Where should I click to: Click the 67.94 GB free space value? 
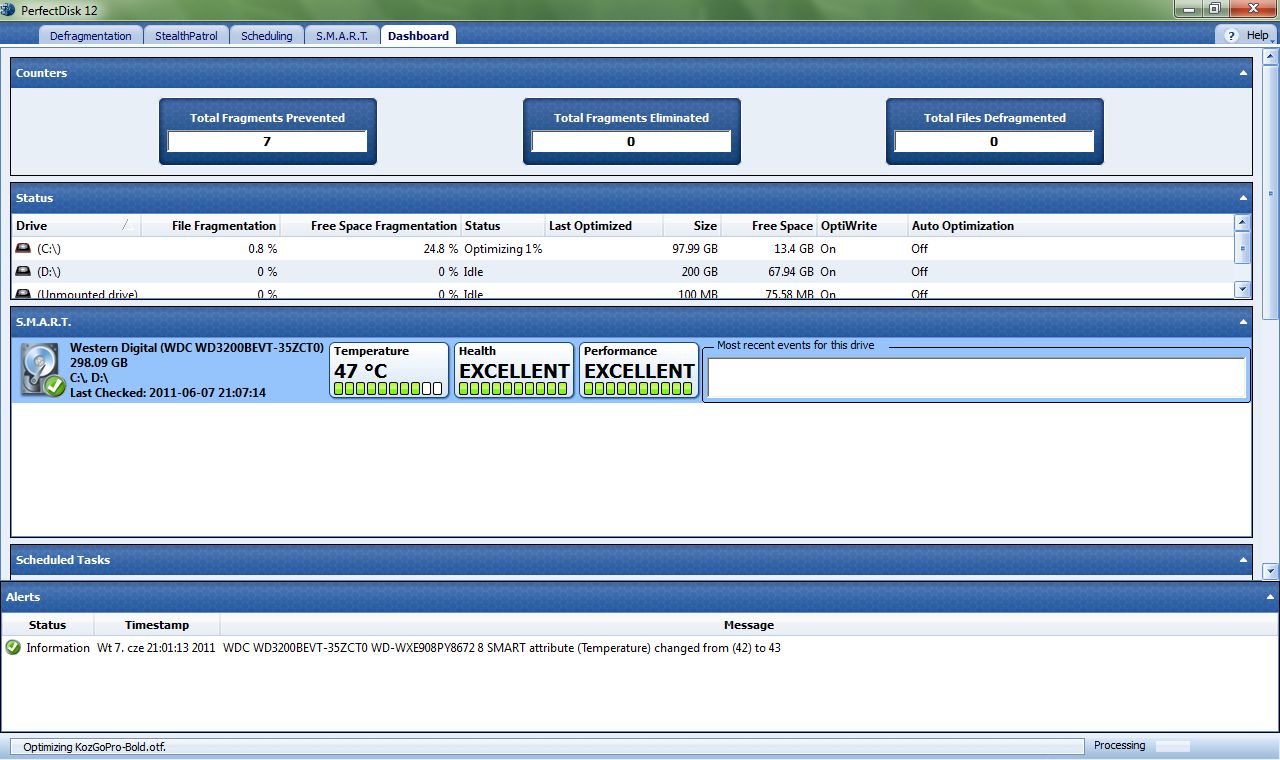click(790, 272)
